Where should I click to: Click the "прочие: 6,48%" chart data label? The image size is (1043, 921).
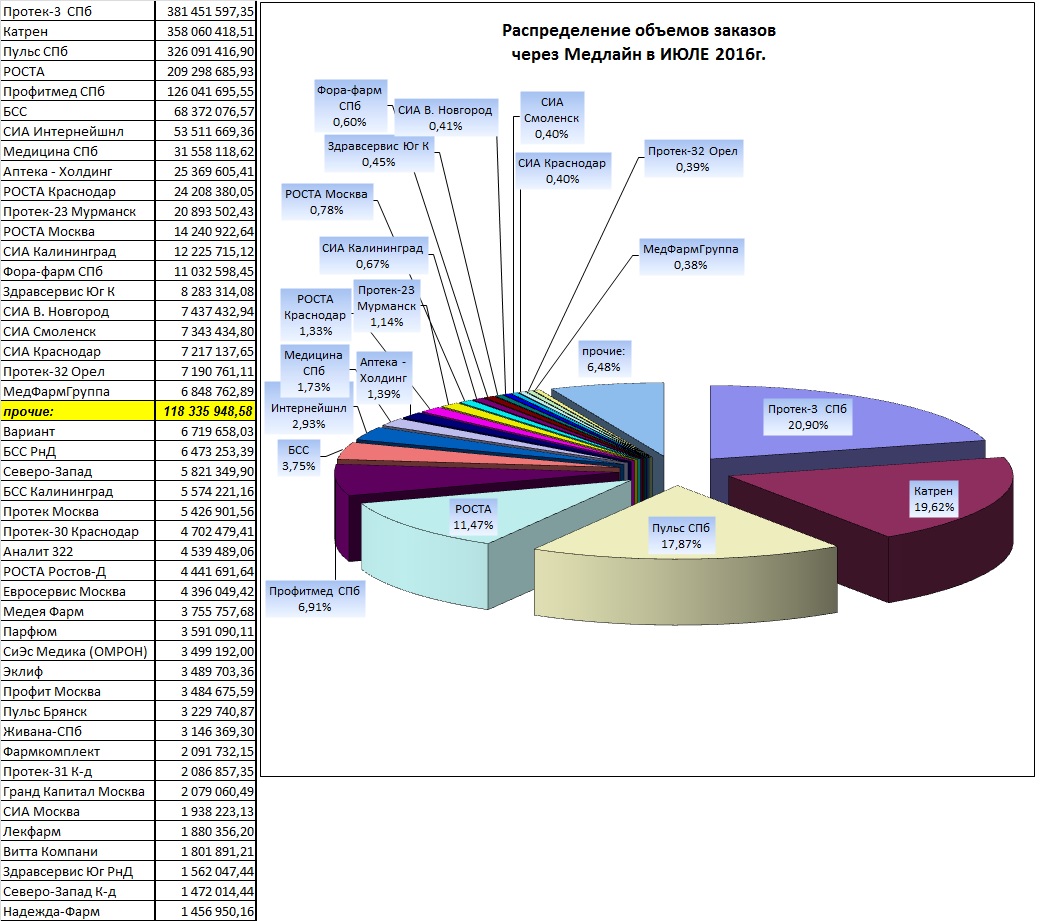click(x=604, y=359)
